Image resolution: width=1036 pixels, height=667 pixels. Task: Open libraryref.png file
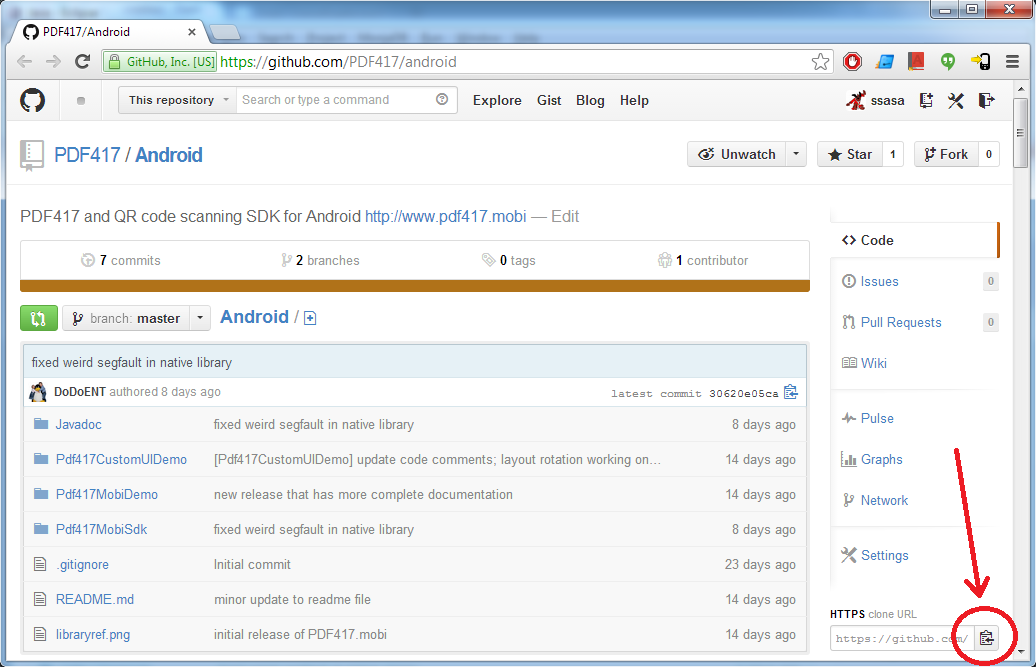pos(93,635)
